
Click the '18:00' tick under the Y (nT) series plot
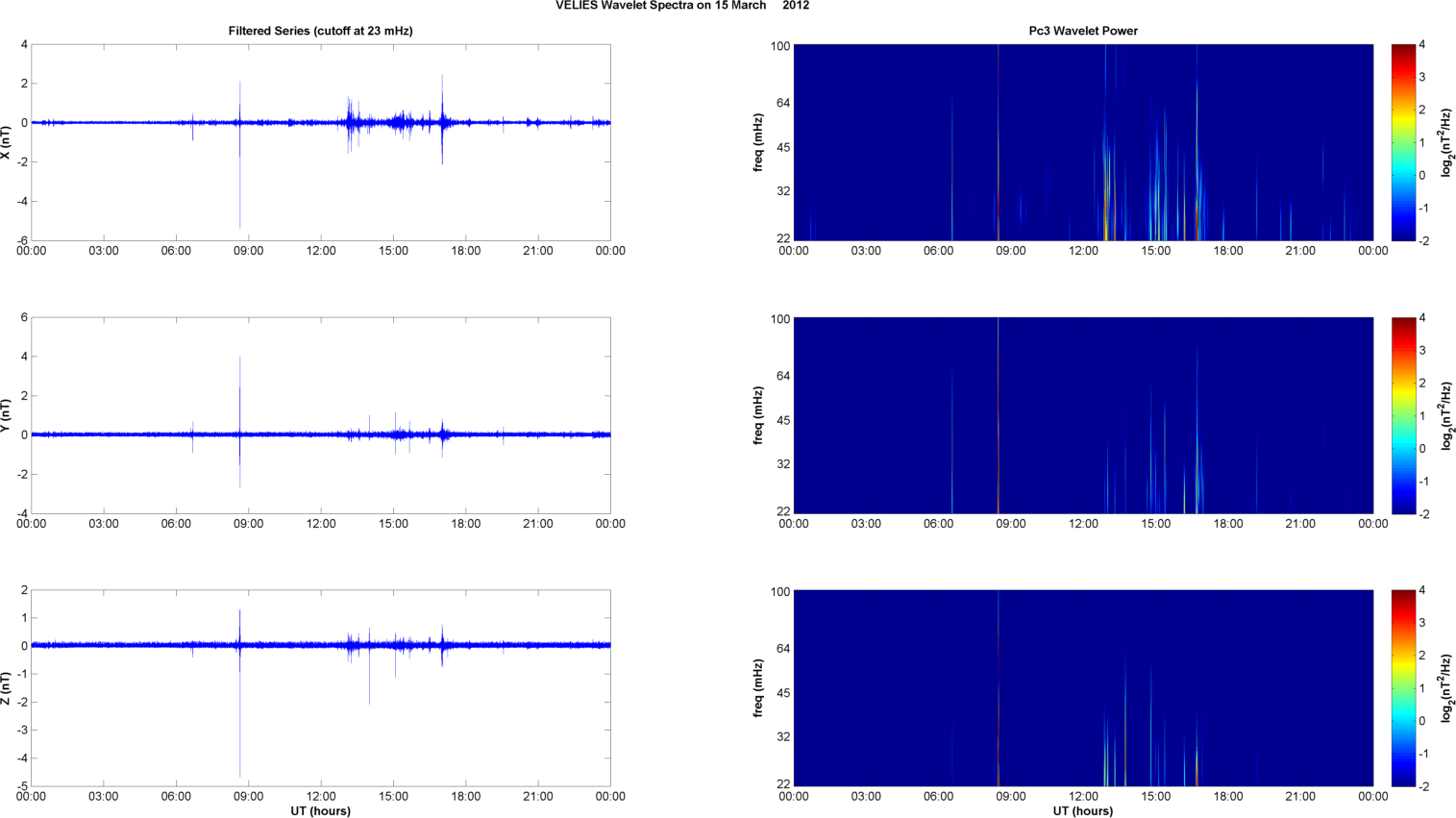pyautogui.click(x=466, y=524)
